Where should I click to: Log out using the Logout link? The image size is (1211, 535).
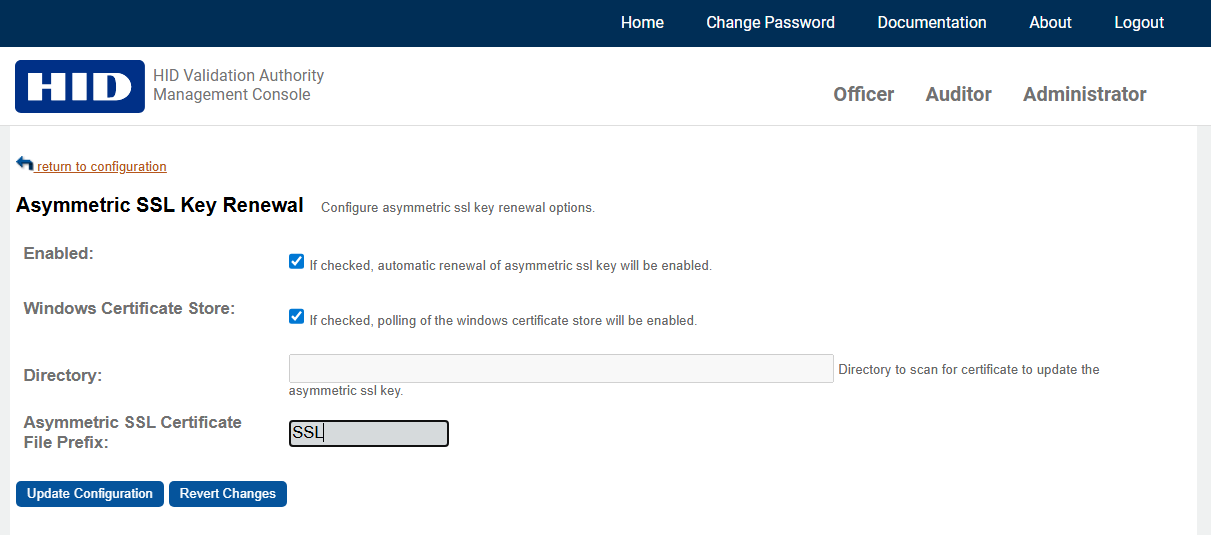coord(1139,23)
